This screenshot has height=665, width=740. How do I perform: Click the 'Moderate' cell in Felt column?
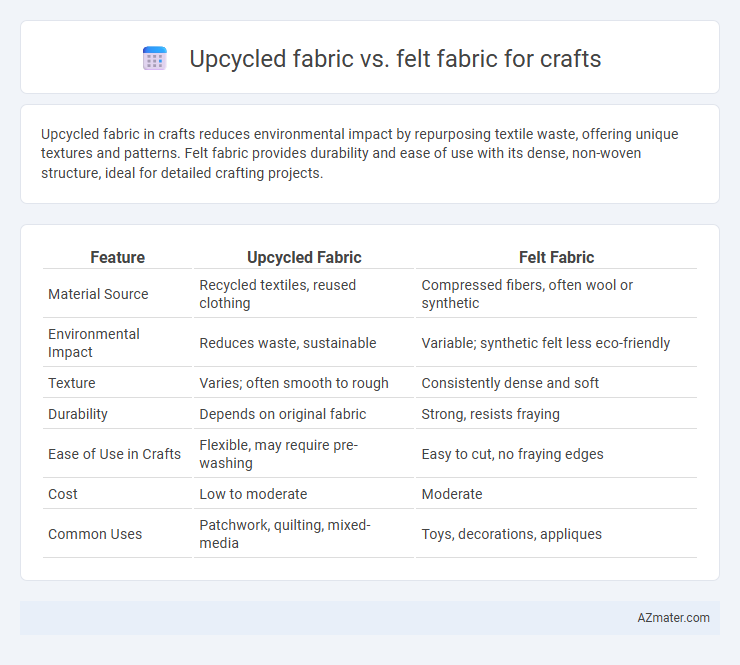pyautogui.click(x=452, y=494)
